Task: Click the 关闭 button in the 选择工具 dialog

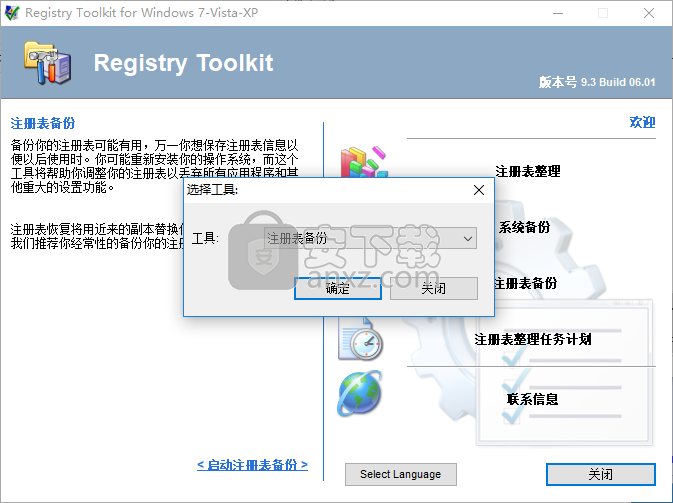Action: pyautogui.click(x=434, y=288)
